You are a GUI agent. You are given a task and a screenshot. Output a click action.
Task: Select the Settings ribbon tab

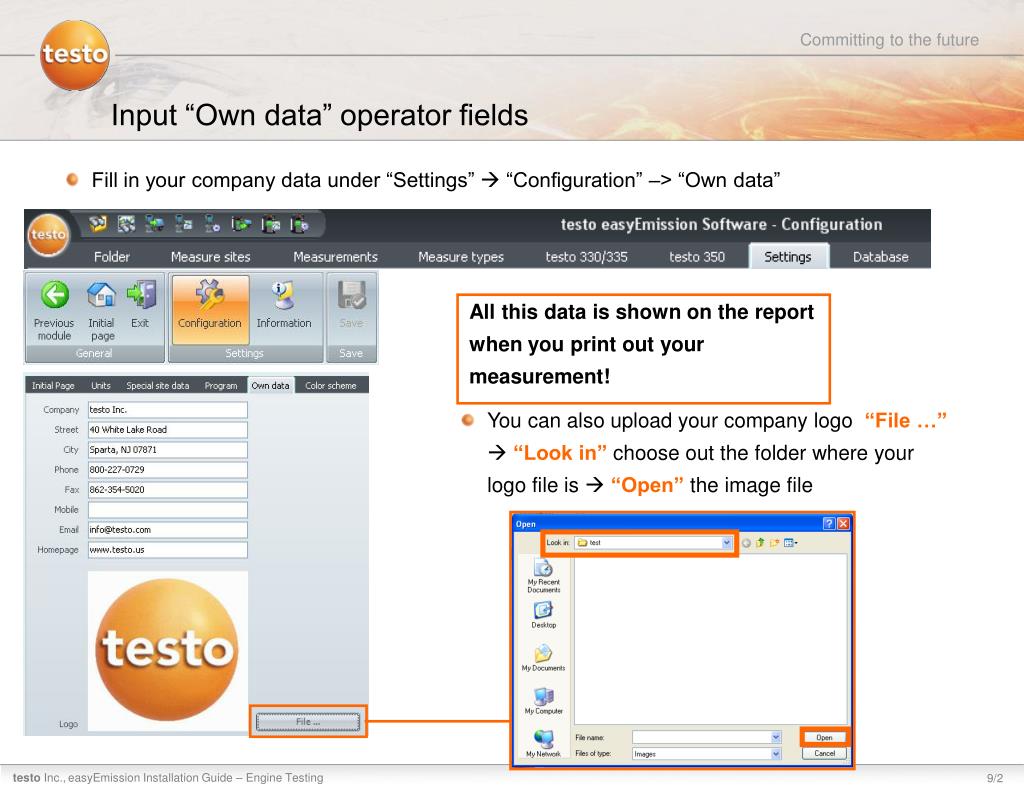[x=788, y=257]
